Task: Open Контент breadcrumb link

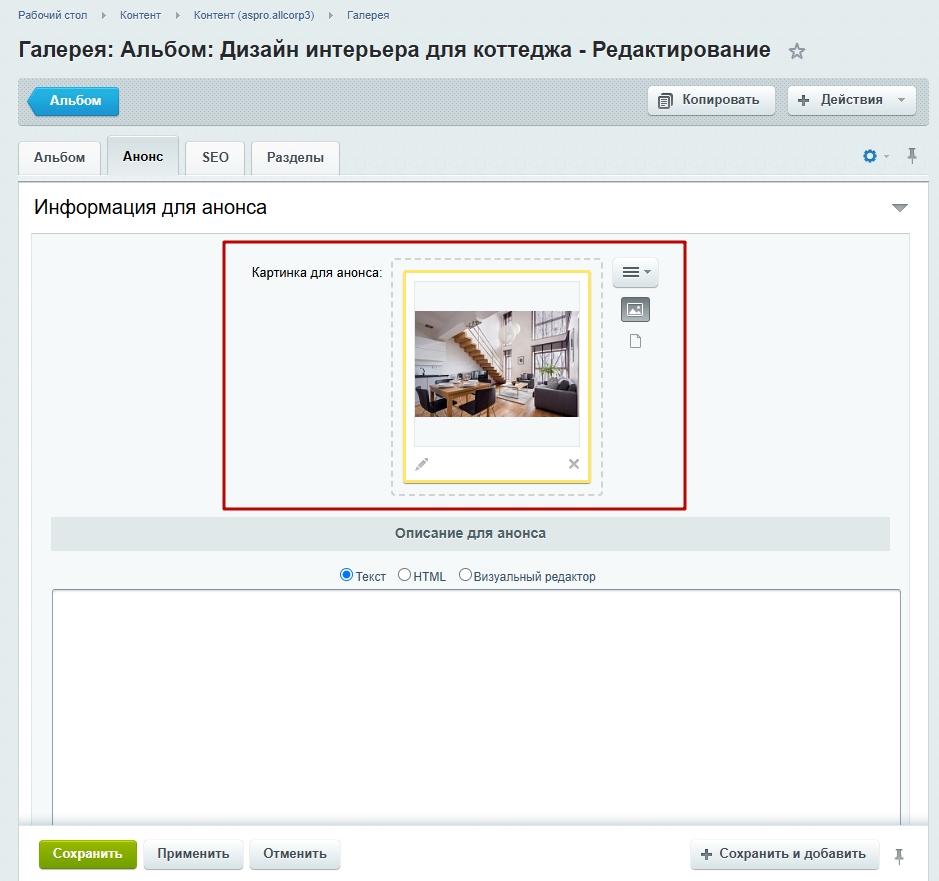Action: 140,15
